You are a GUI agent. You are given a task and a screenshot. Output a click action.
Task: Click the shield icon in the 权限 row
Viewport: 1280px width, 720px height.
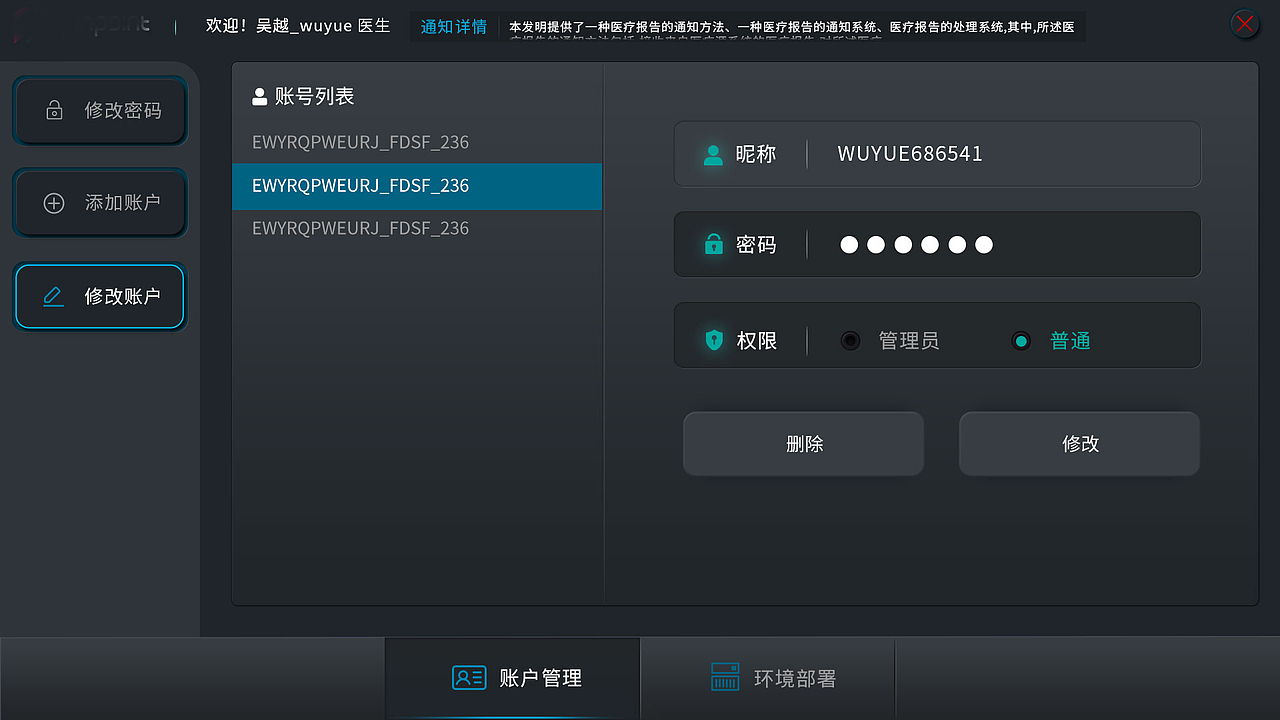tap(714, 340)
